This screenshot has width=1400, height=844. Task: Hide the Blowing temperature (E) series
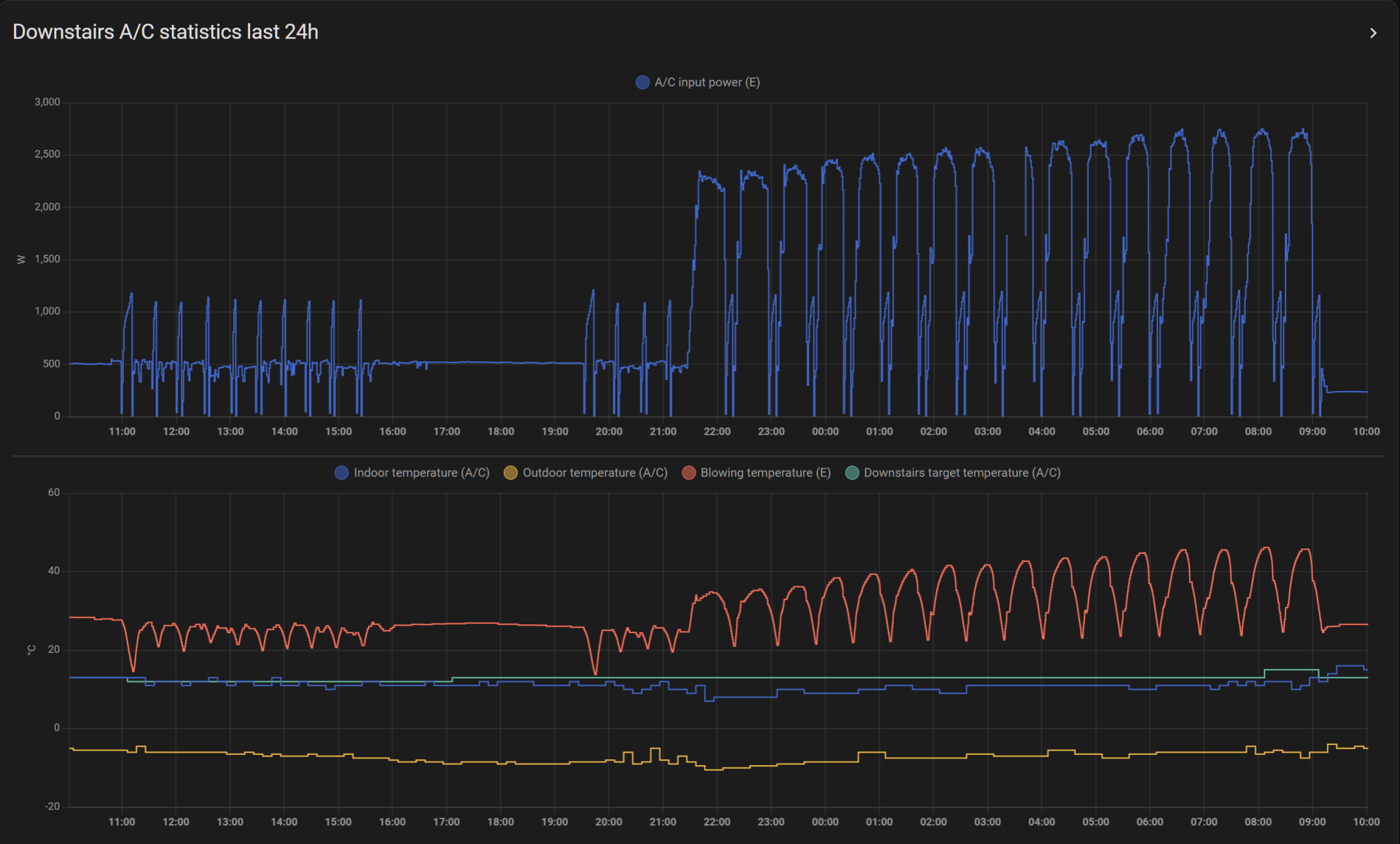765,473
